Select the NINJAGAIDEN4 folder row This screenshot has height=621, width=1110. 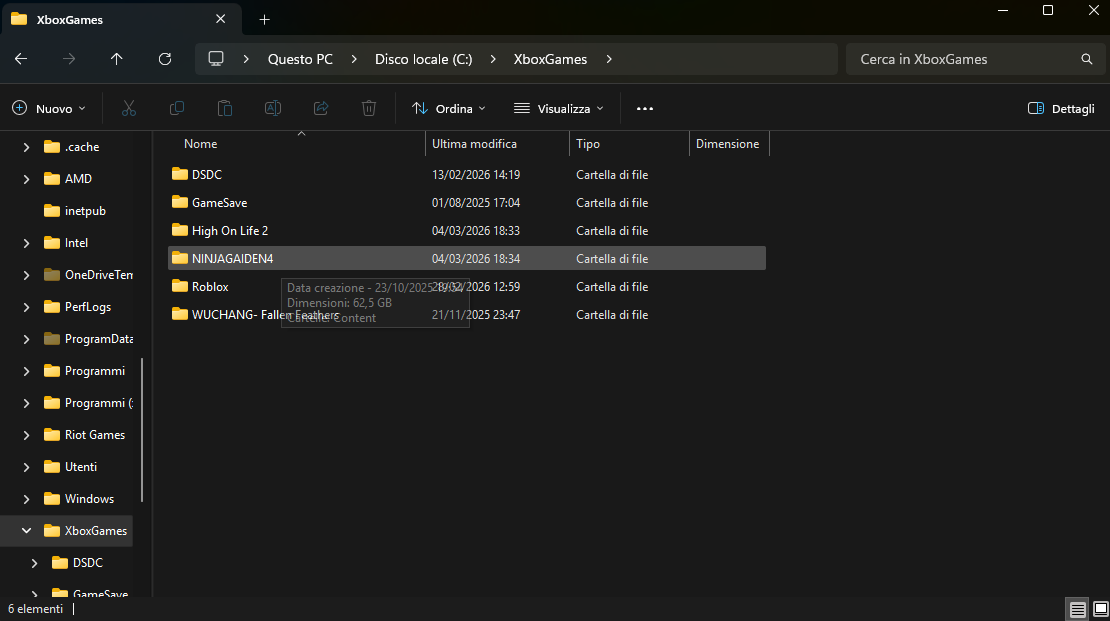(x=467, y=258)
